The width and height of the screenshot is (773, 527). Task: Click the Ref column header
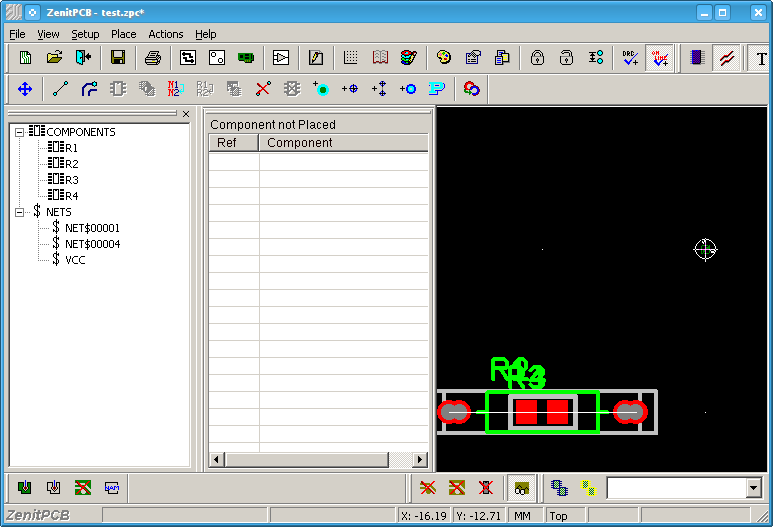[234, 142]
